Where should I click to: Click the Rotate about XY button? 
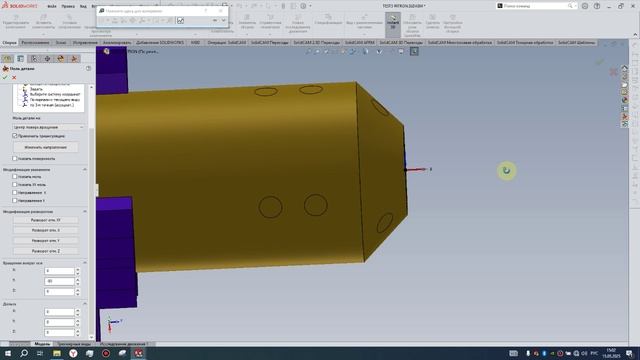(46, 220)
